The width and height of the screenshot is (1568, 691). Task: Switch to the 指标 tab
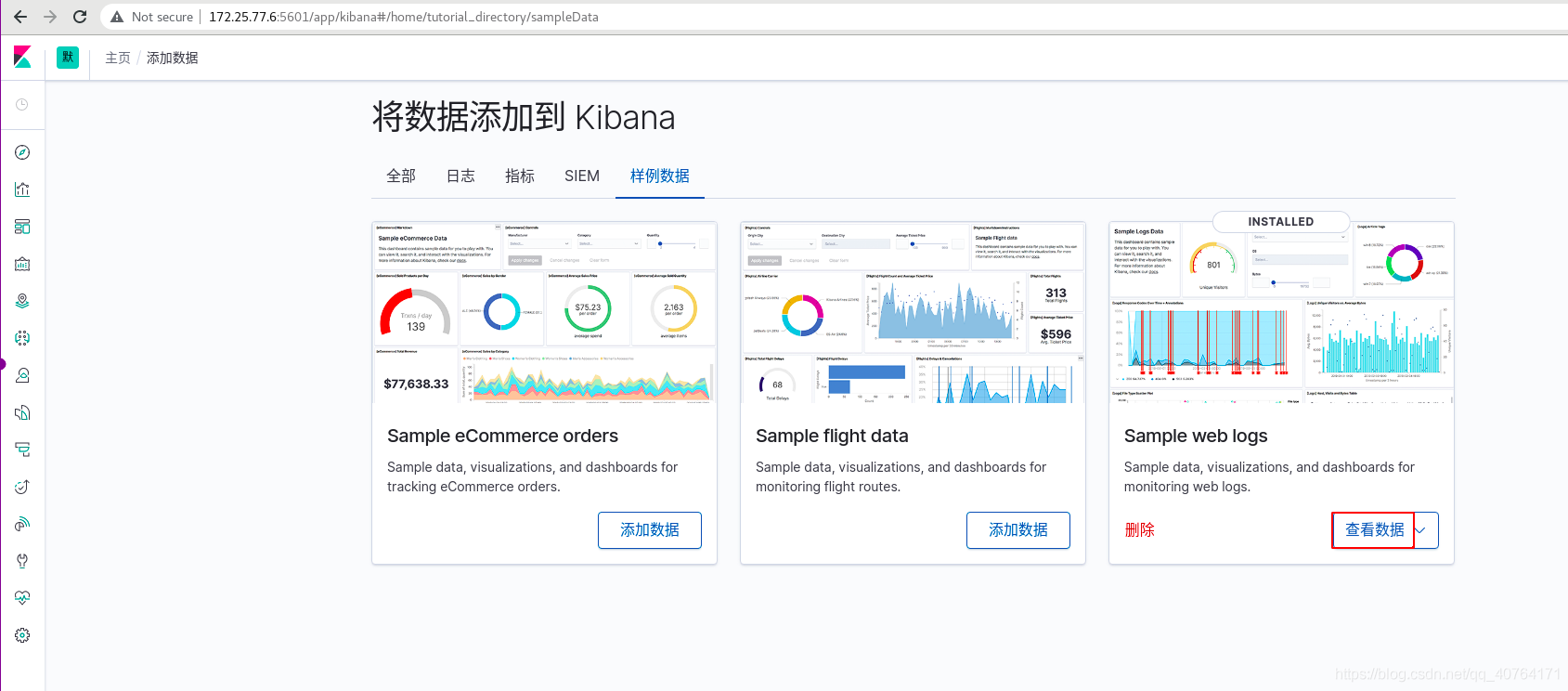pyautogui.click(x=520, y=176)
